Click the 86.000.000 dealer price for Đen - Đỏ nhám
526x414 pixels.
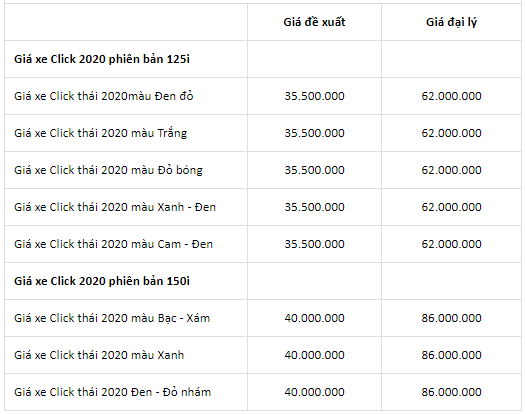pos(451,392)
